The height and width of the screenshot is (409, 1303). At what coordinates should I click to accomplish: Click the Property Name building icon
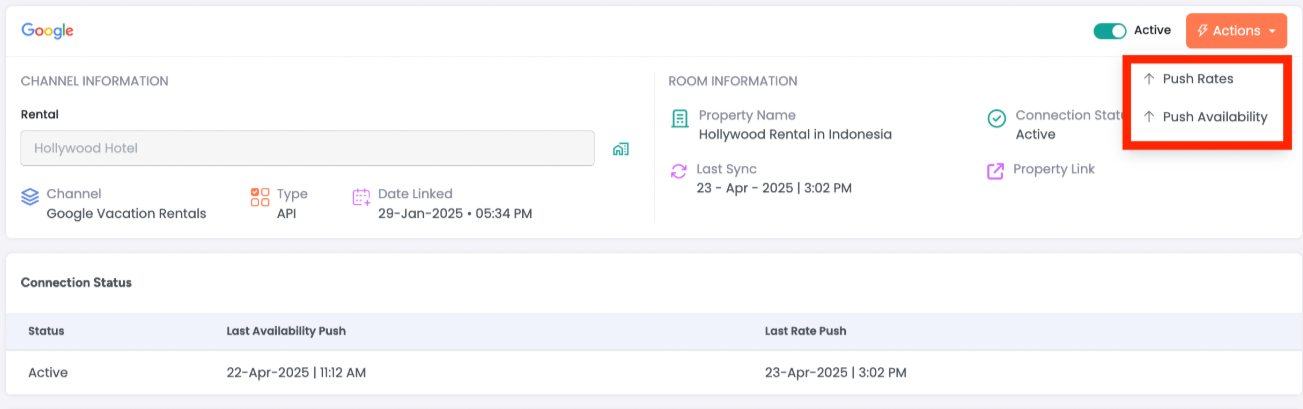680,120
